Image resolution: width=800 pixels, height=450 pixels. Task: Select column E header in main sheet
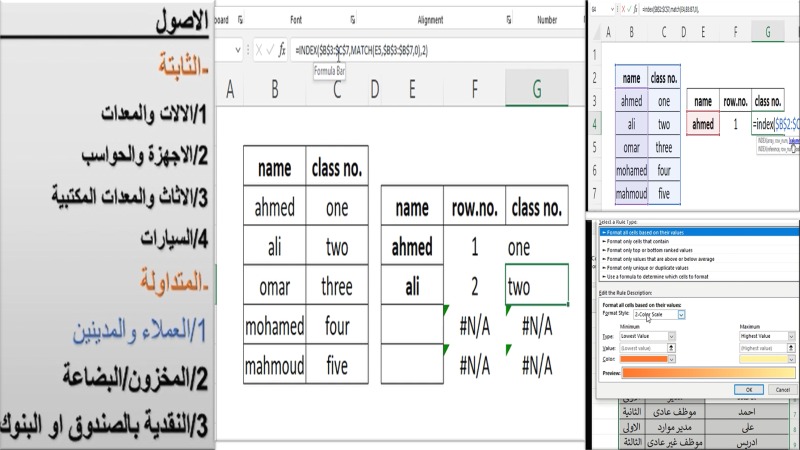pyautogui.click(x=412, y=89)
